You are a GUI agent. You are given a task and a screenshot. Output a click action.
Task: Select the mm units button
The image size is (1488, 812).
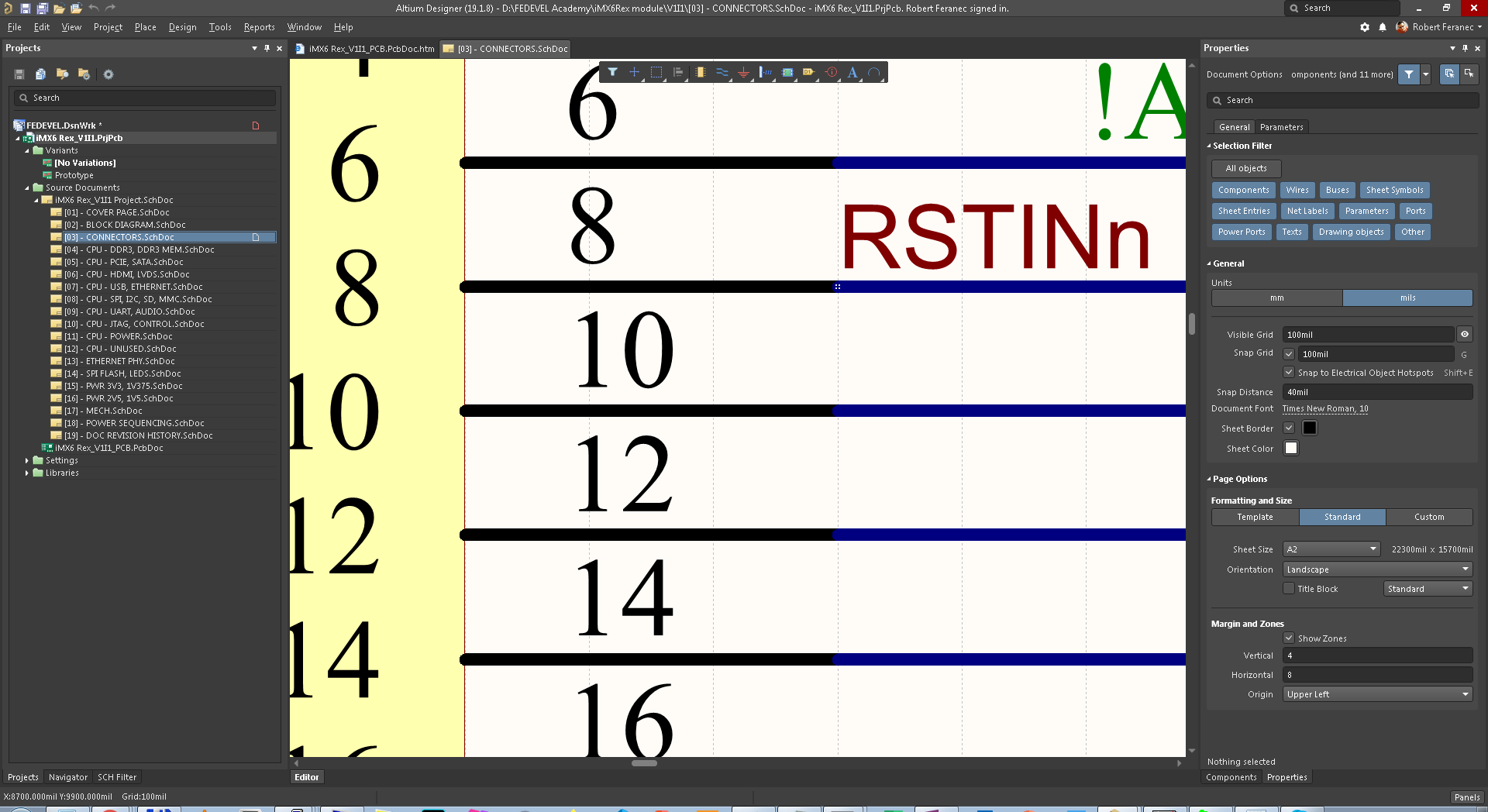(1276, 298)
